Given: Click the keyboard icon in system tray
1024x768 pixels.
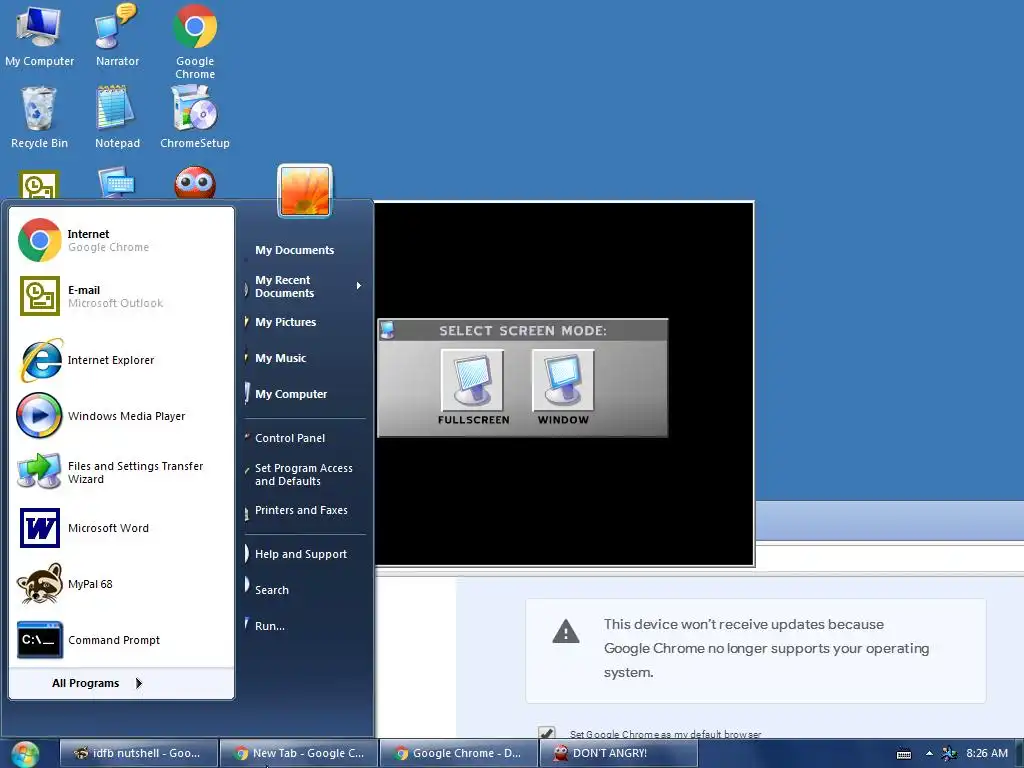Looking at the screenshot, I should point(904,754).
